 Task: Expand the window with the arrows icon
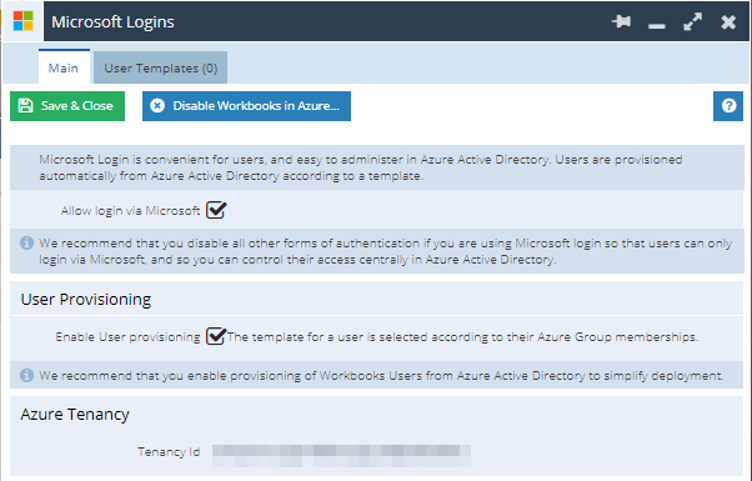[693, 22]
